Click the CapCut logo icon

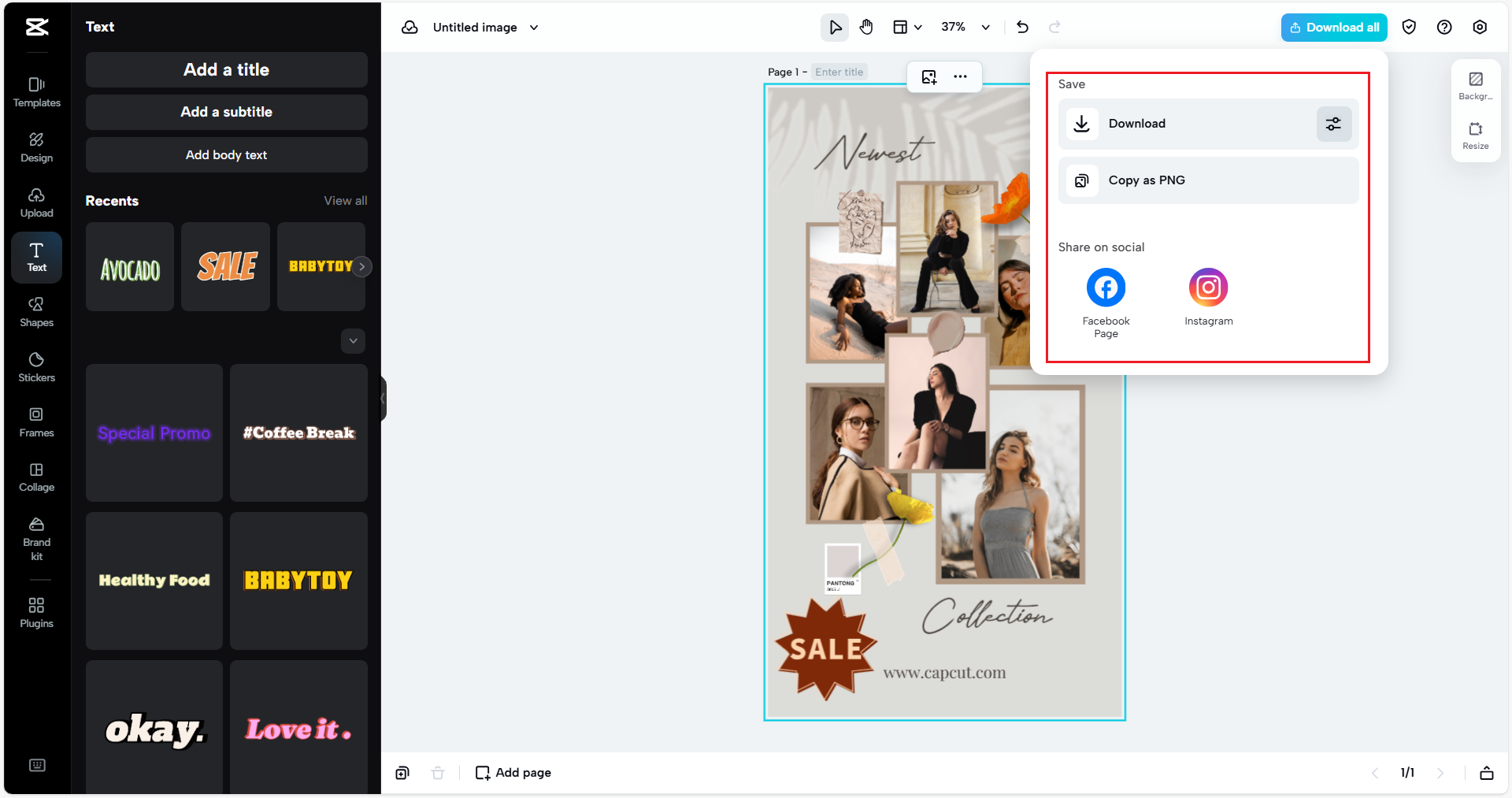point(37,27)
